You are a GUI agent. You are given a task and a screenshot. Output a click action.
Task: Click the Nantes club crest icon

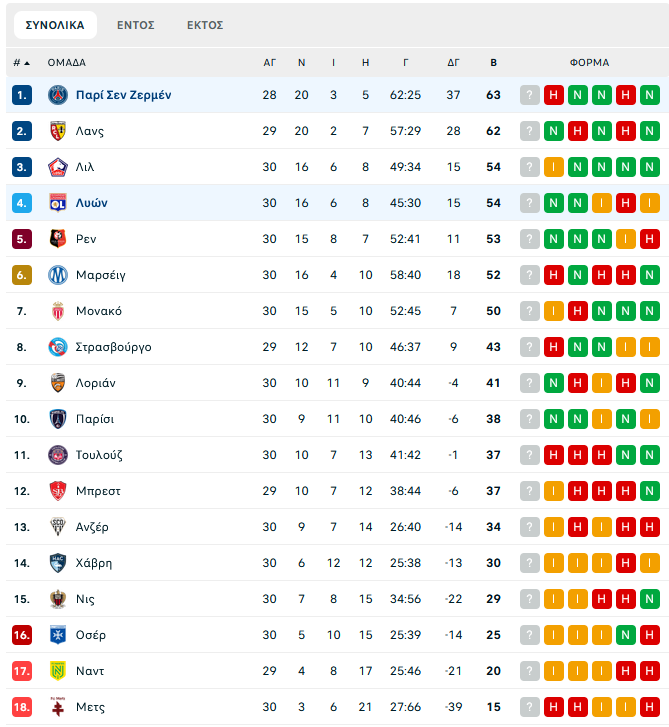(57, 671)
